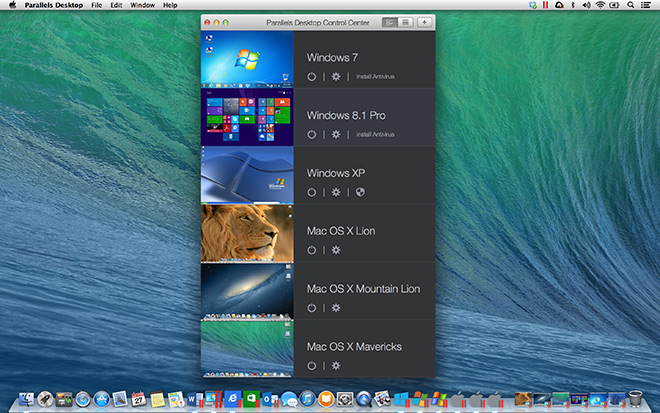Screen dimensions: 660x413
Task: Power on Mac OS X Lion
Action: [x=311, y=250]
